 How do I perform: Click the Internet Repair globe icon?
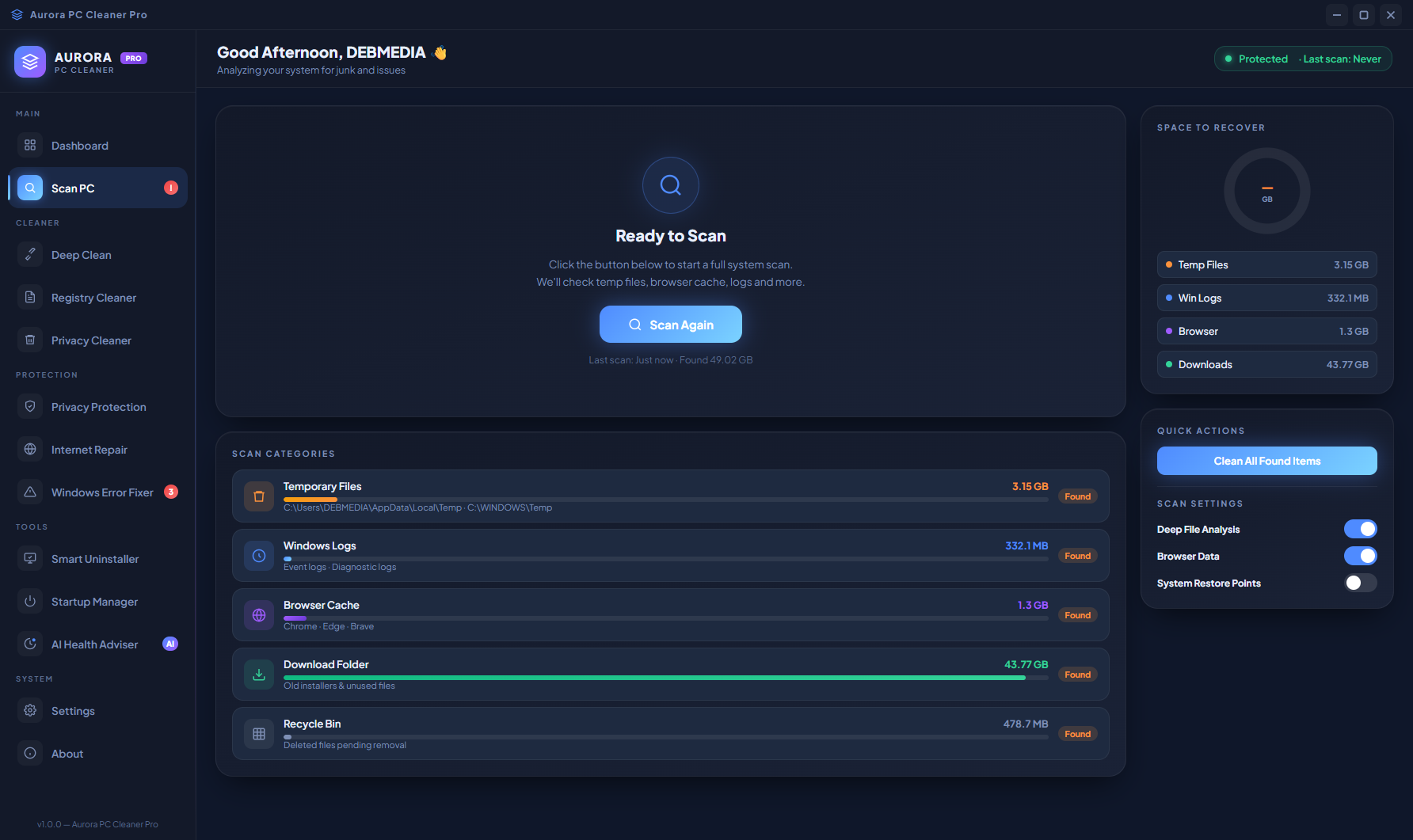(x=30, y=449)
